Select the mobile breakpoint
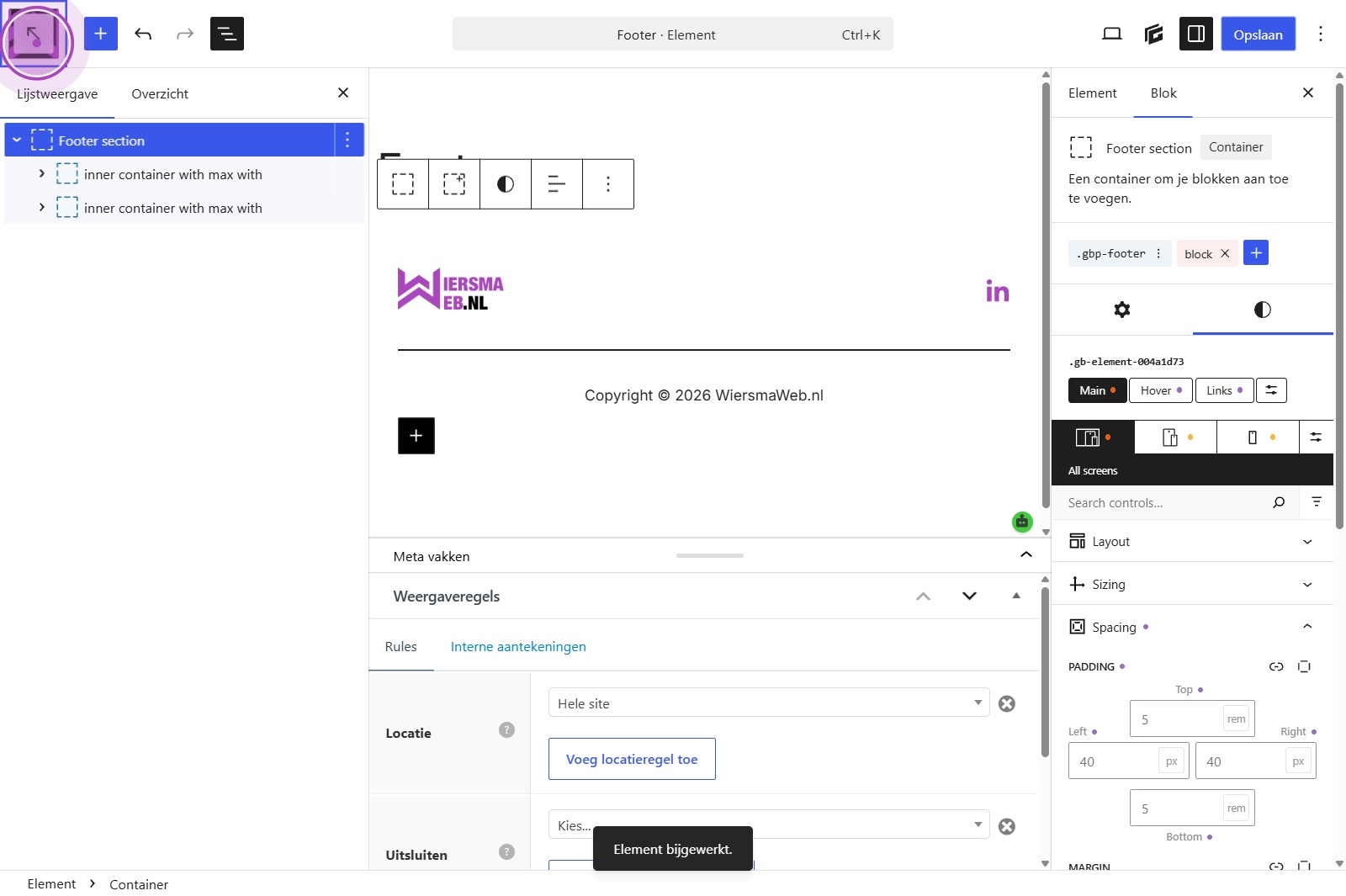The height and width of the screenshot is (896, 1346). 1259,437
